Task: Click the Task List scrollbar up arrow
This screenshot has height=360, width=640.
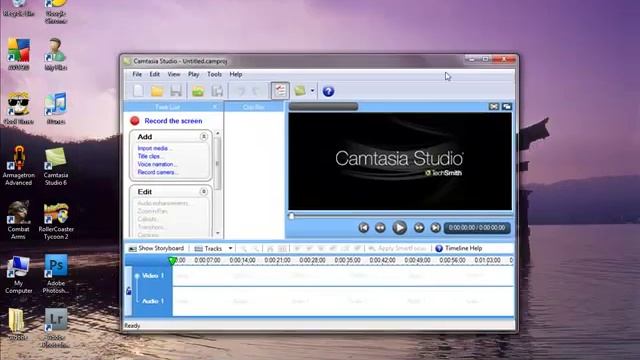Action: click(x=218, y=133)
